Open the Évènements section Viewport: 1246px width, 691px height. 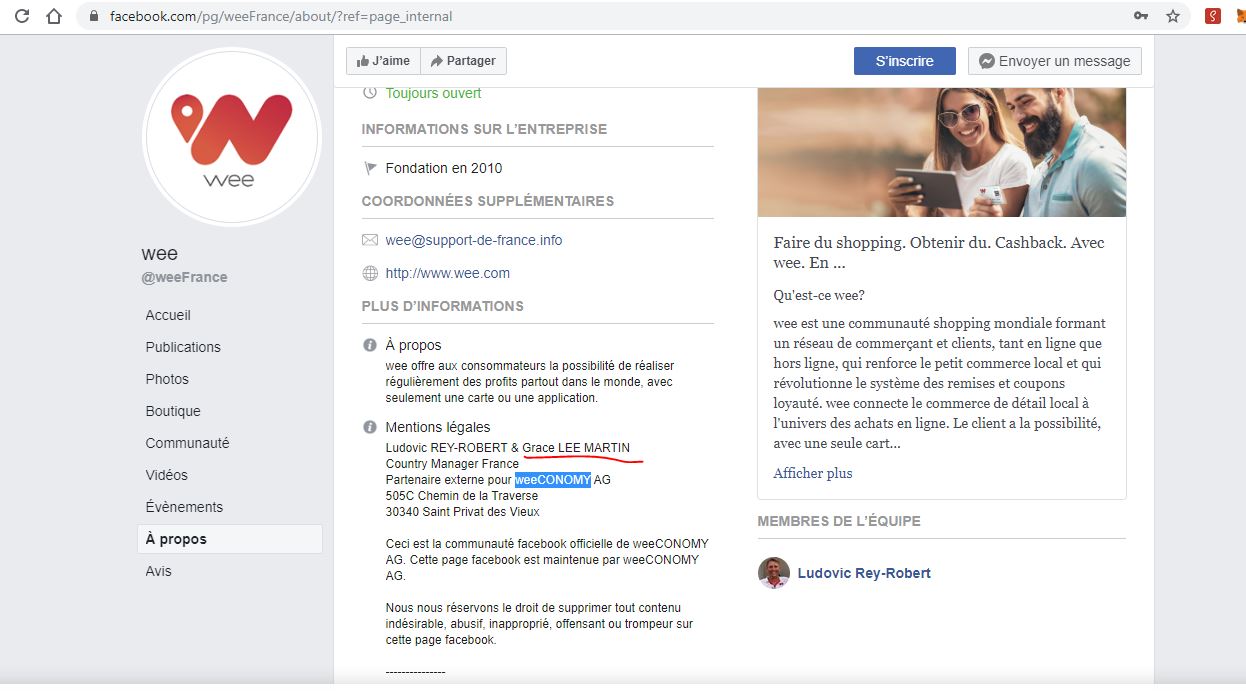(184, 507)
